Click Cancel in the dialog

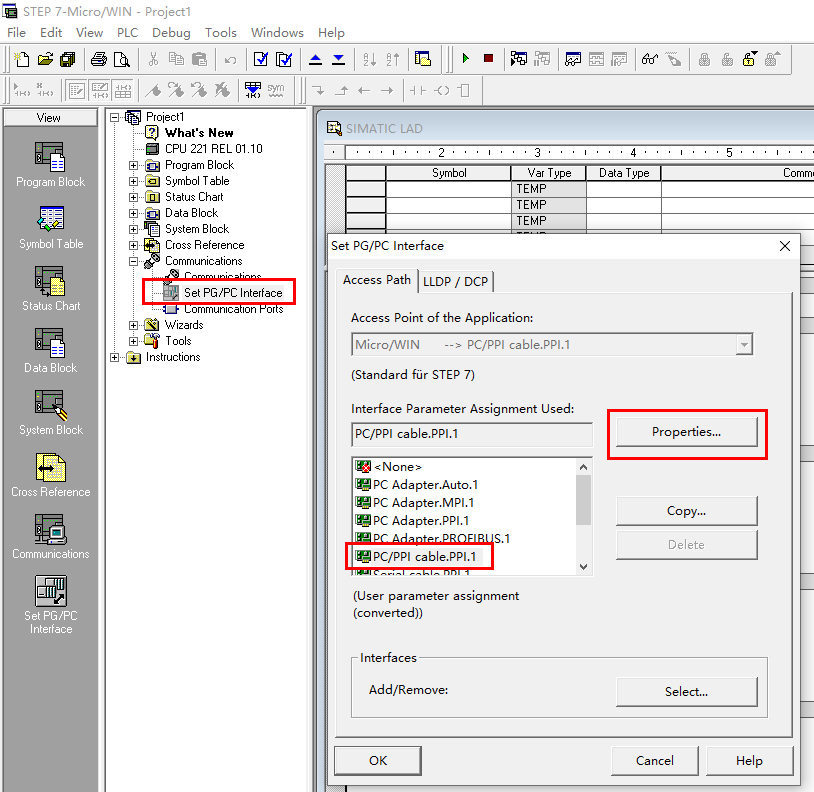coord(655,761)
